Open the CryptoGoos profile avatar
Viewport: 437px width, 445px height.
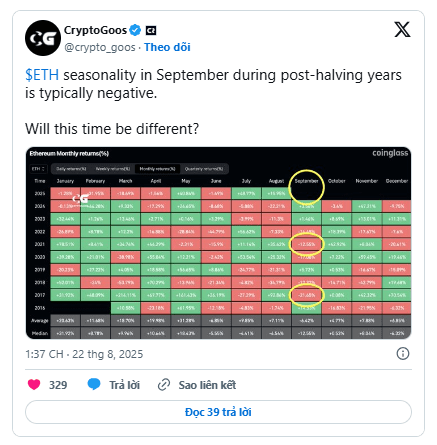pos(43,38)
